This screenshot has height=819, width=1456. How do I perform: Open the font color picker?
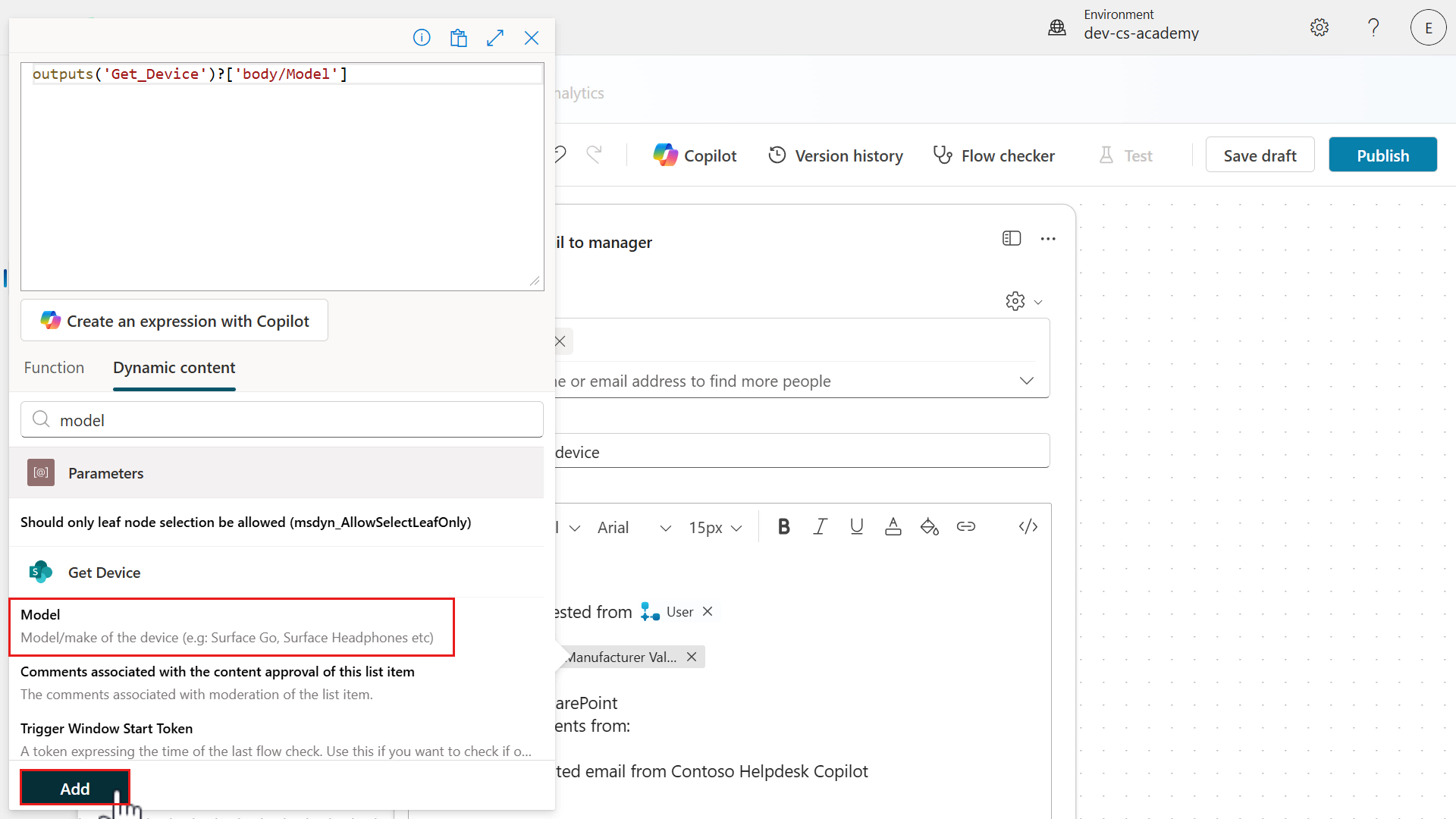[893, 526]
